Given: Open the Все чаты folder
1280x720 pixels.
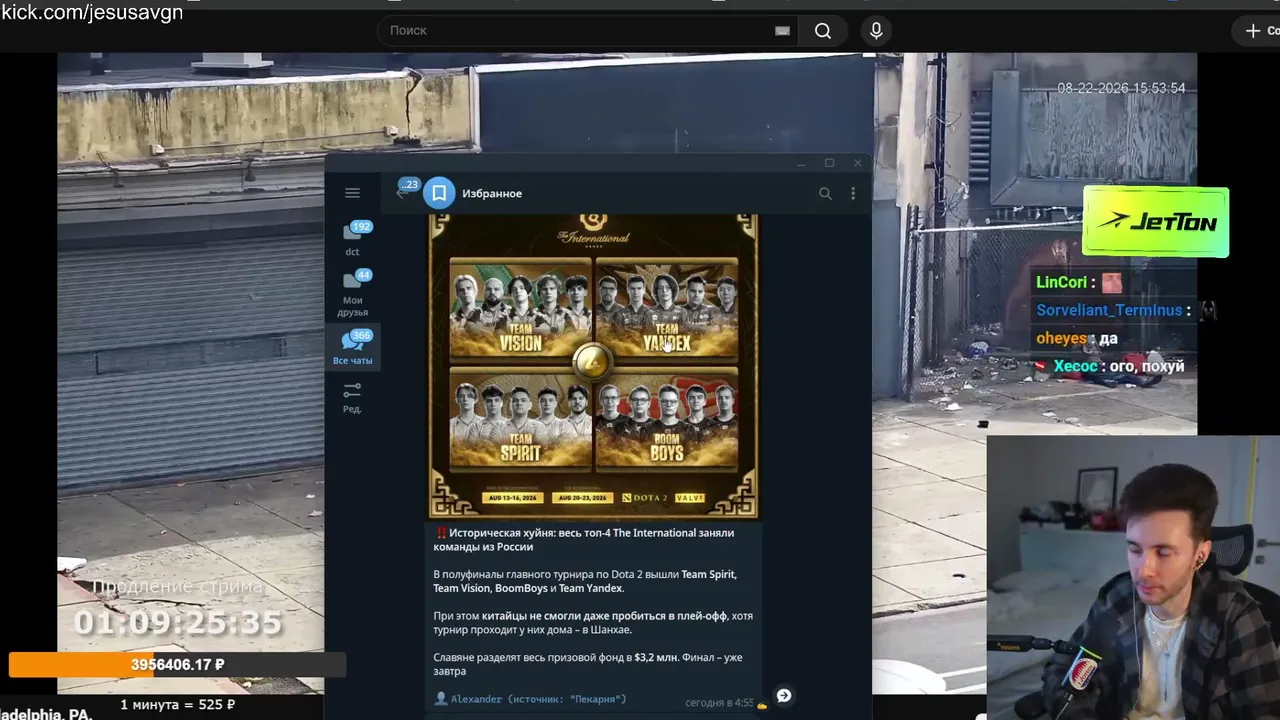Looking at the screenshot, I should (x=352, y=347).
